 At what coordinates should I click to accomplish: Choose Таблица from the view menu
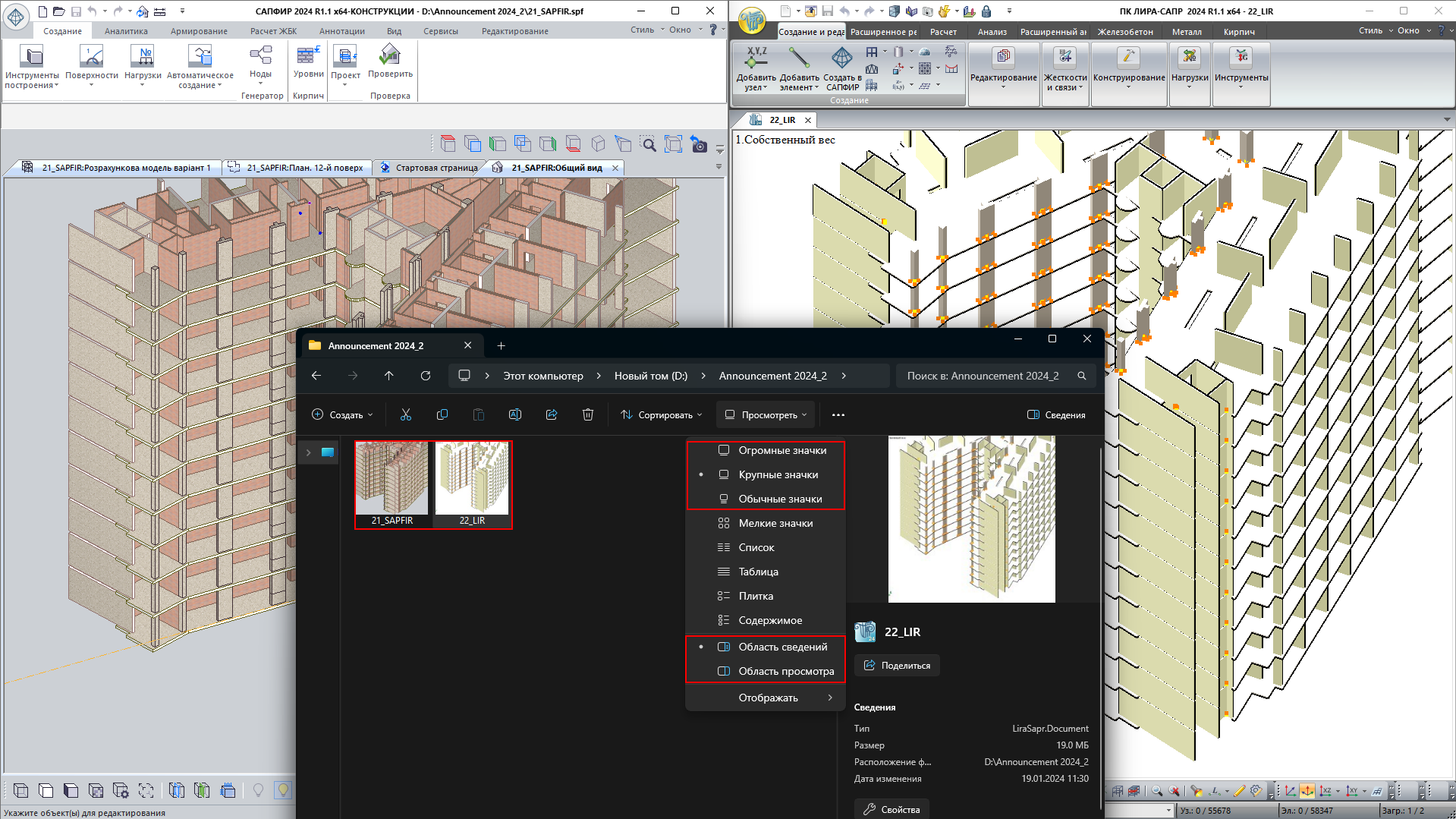coord(758,572)
